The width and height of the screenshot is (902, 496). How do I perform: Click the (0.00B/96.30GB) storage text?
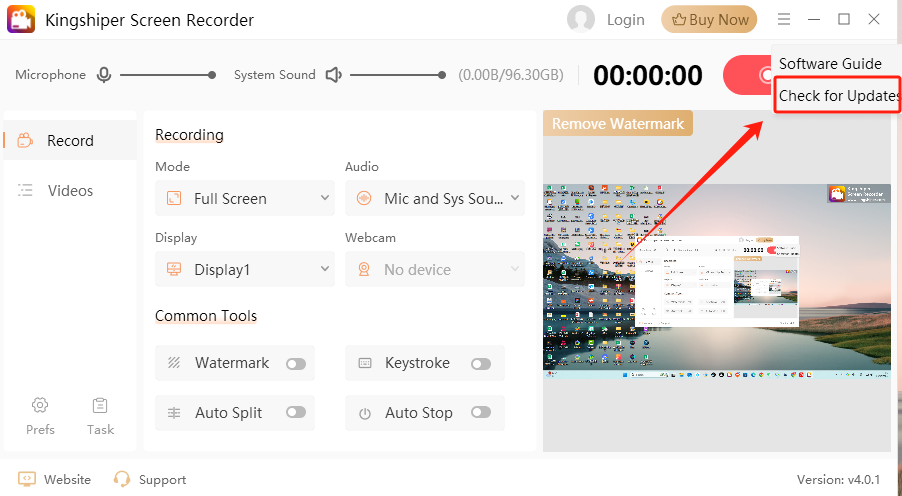click(511, 75)
